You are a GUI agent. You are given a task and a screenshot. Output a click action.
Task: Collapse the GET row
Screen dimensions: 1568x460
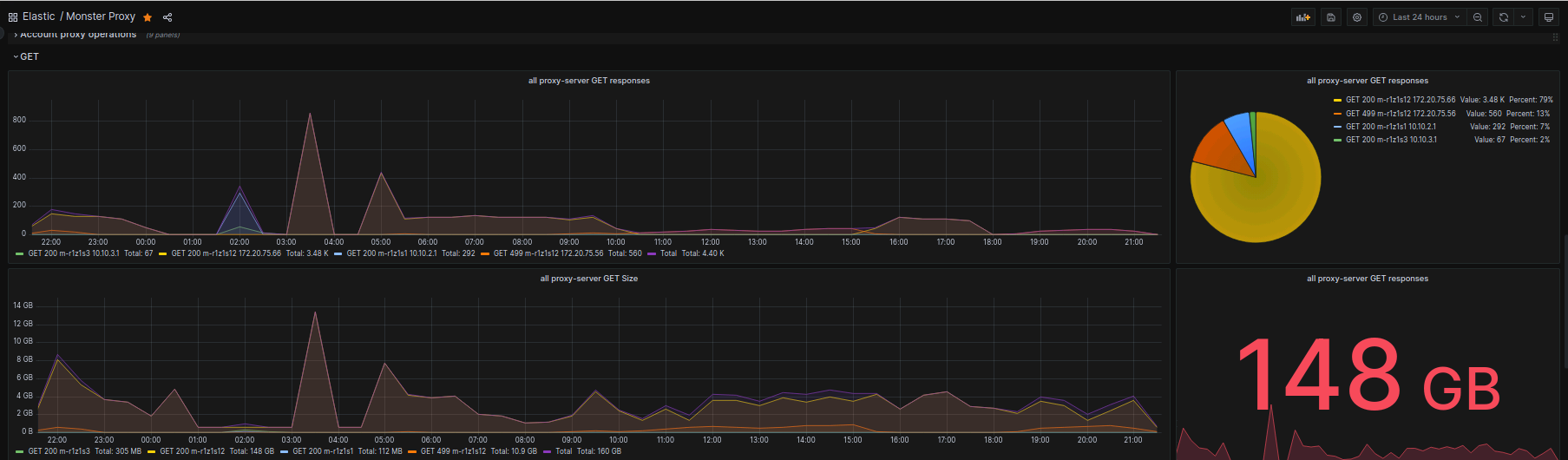tap(26, 56)
